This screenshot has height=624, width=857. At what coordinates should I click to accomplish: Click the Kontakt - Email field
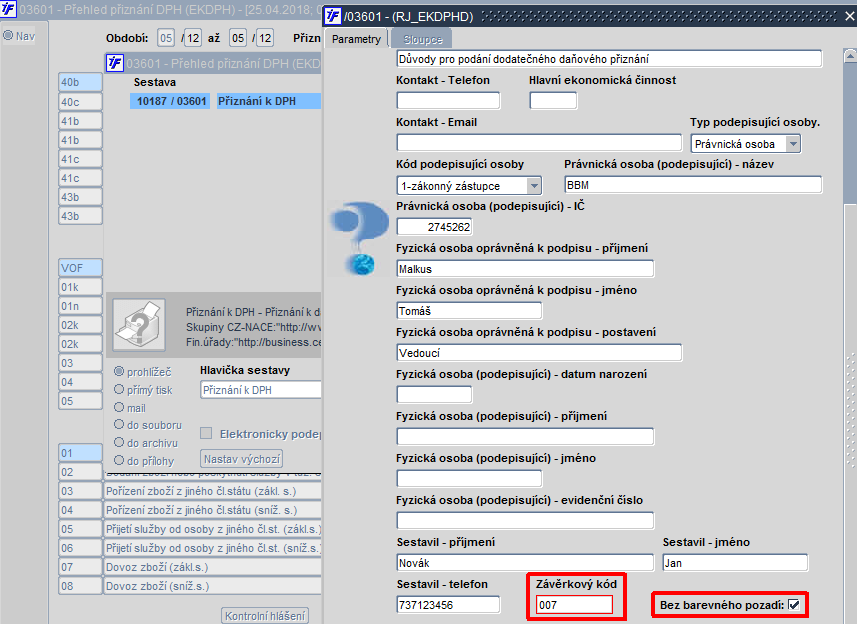coord(539,143)
